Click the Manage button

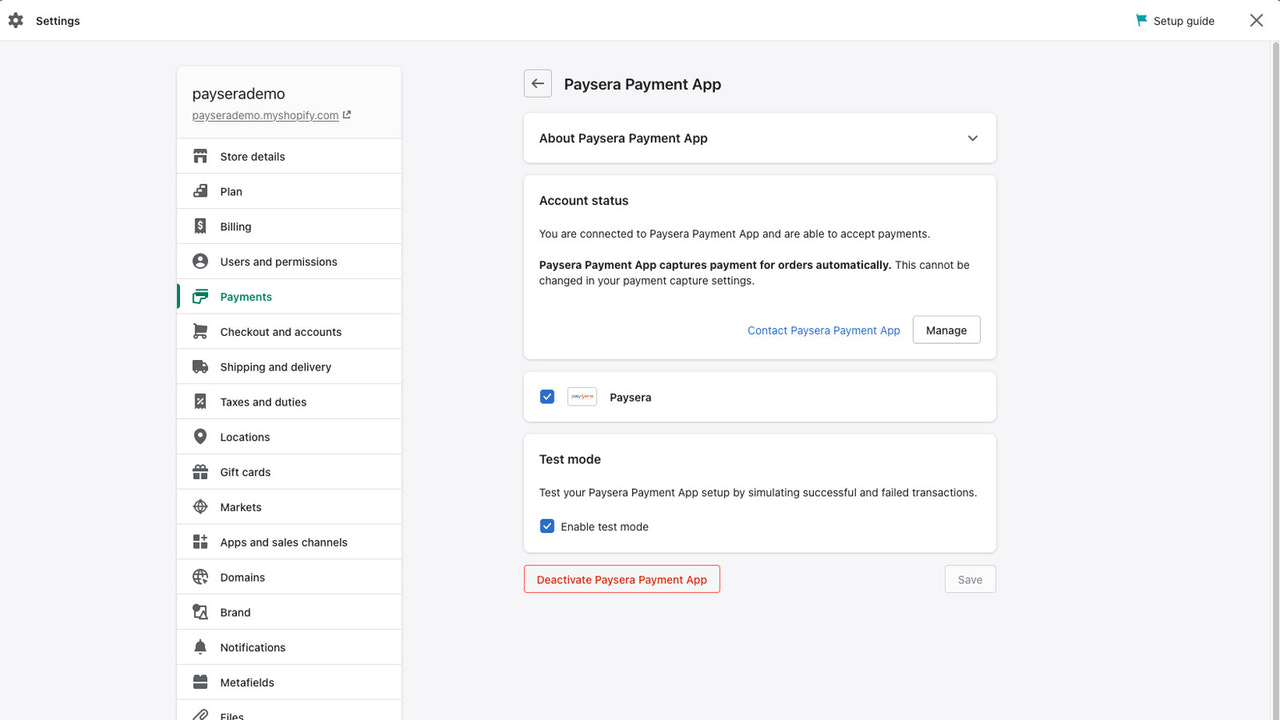click(946, 330)
